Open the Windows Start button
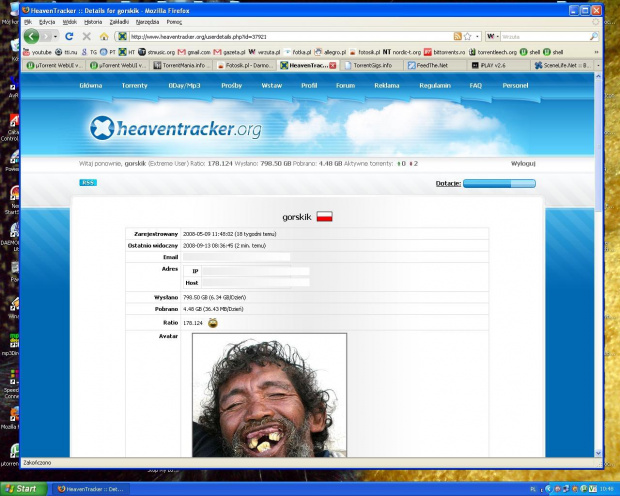This screenshot has height=496, width=620. click(23, 489)
